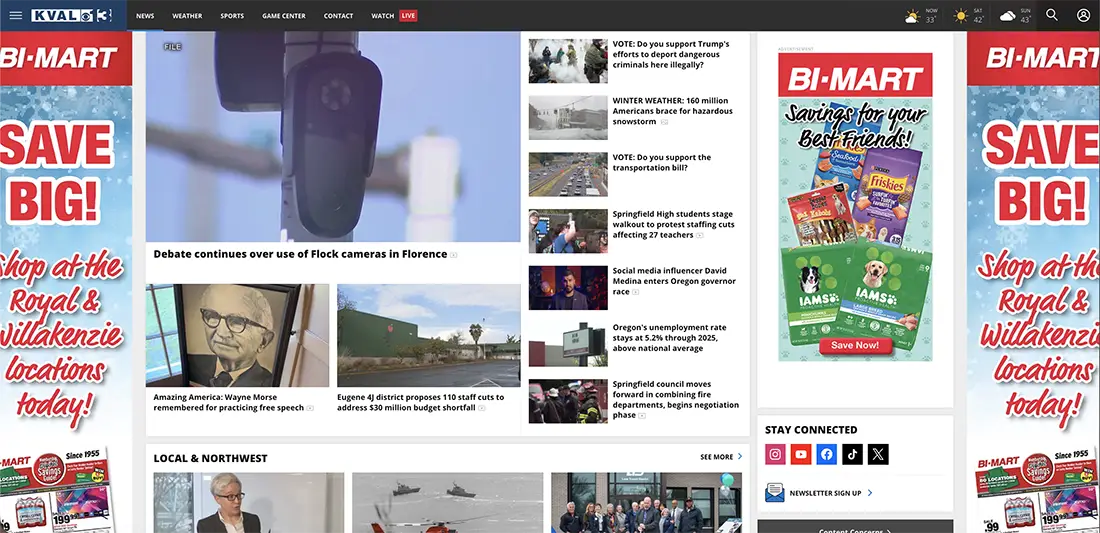The width and height of the screenshot is (1100, 533).
Task: Open WINTER WEATHER snowstorm headline
Action: (672, 111)
